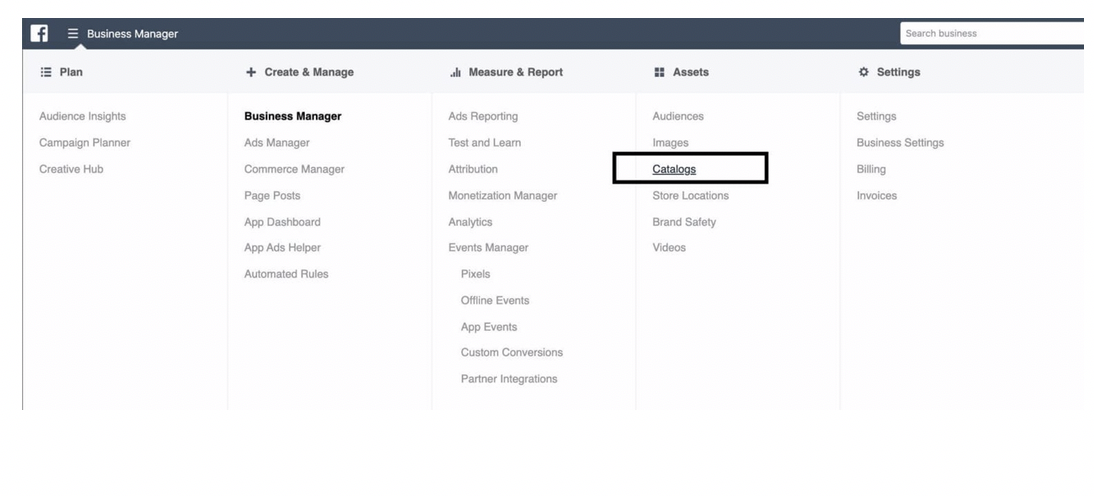Screen dimensions: 1094x496
Task: Toggle the hamburger menu icon
Action: point(72,33)
